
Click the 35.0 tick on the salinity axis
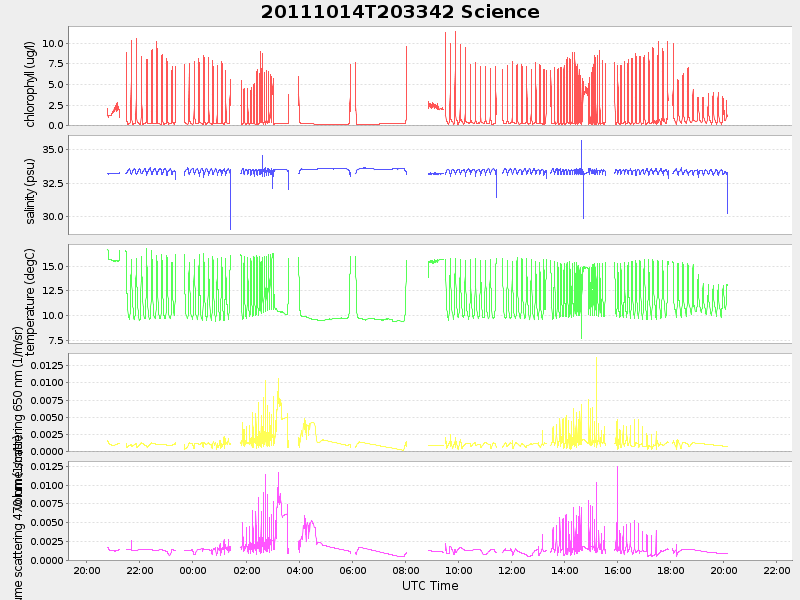tap(53, 150)
